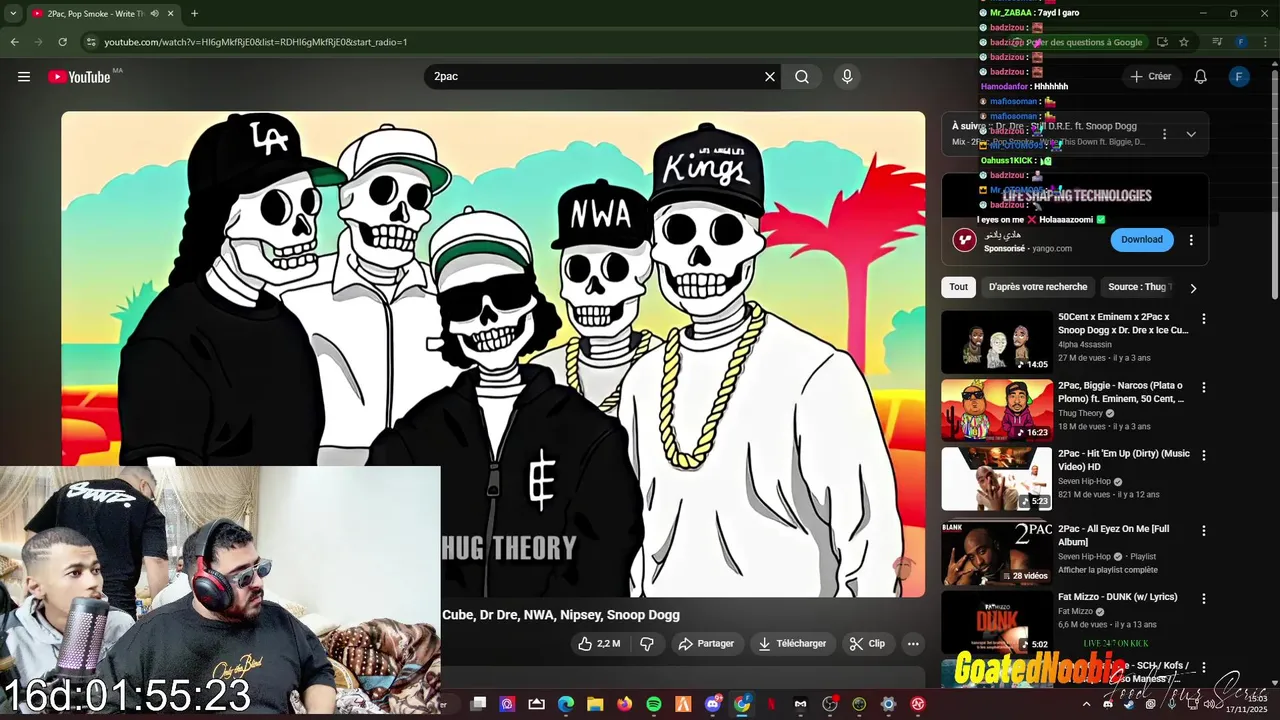The height and width of the screenshot is (720, 1280).
Task: Open Chrome media controls icon
Action: coord(1217,42)
